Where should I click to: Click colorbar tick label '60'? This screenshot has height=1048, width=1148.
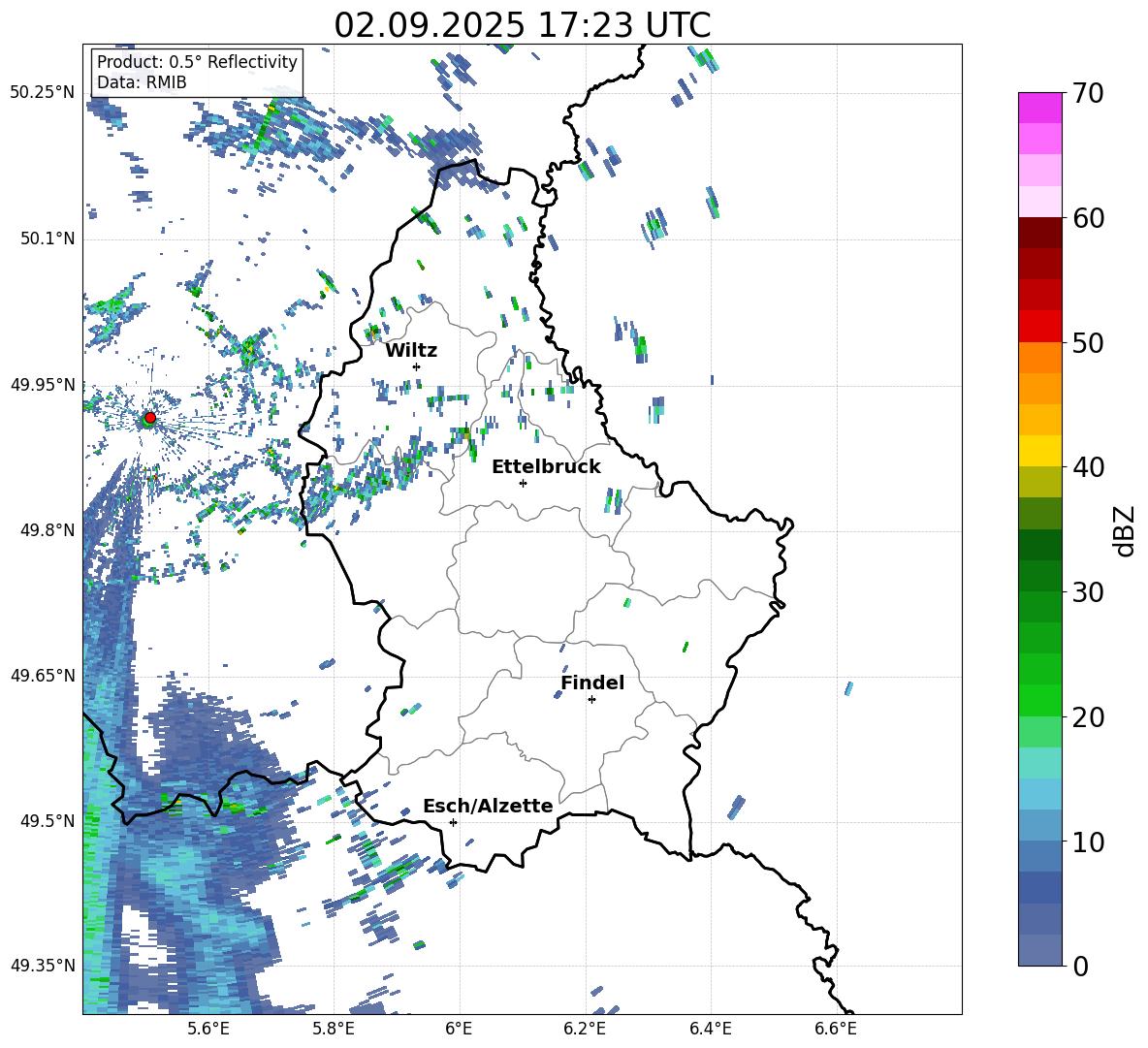(x=1088, y=218)
